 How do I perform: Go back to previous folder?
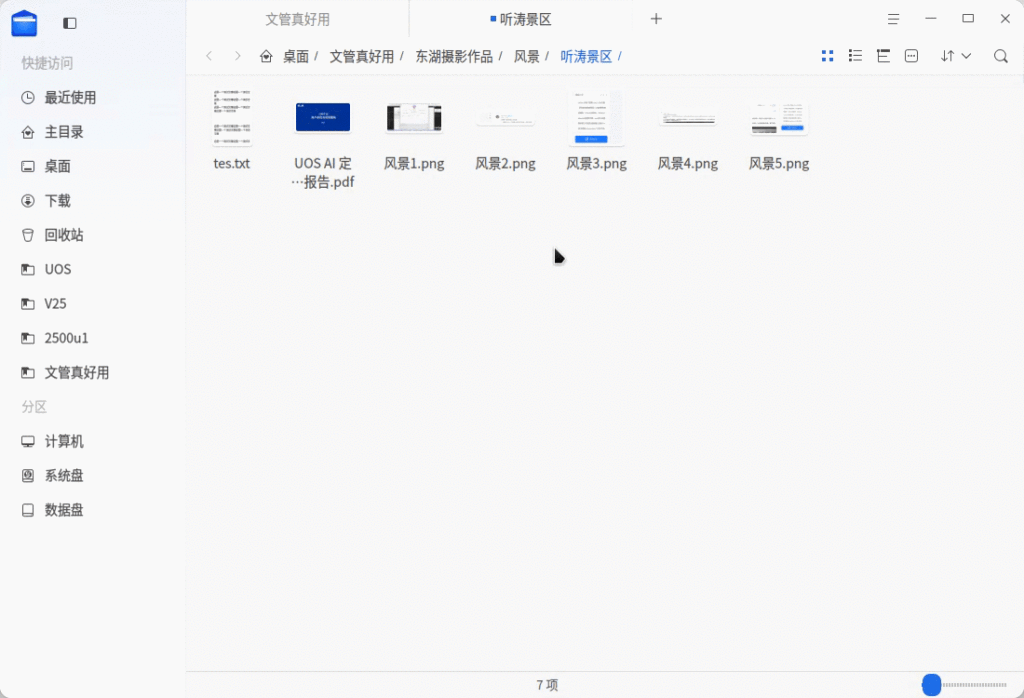coord(209,56)
